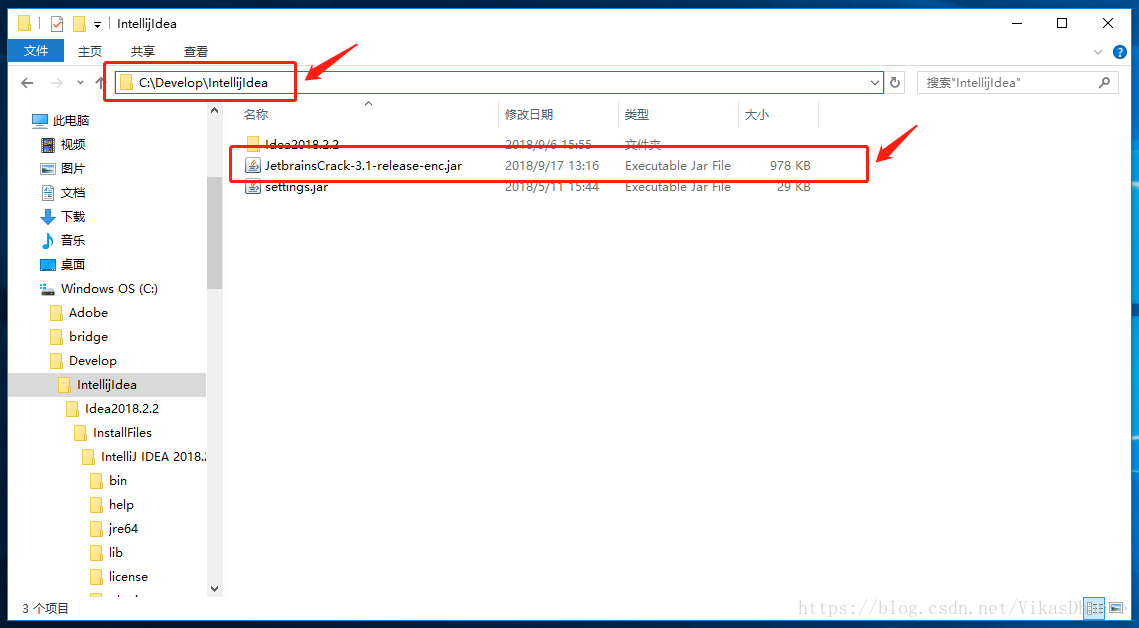This screenshot has height=628, width=1139.
Task: Click the 2018/9/17 13:16 date cell
Action: tap(552, 166)
